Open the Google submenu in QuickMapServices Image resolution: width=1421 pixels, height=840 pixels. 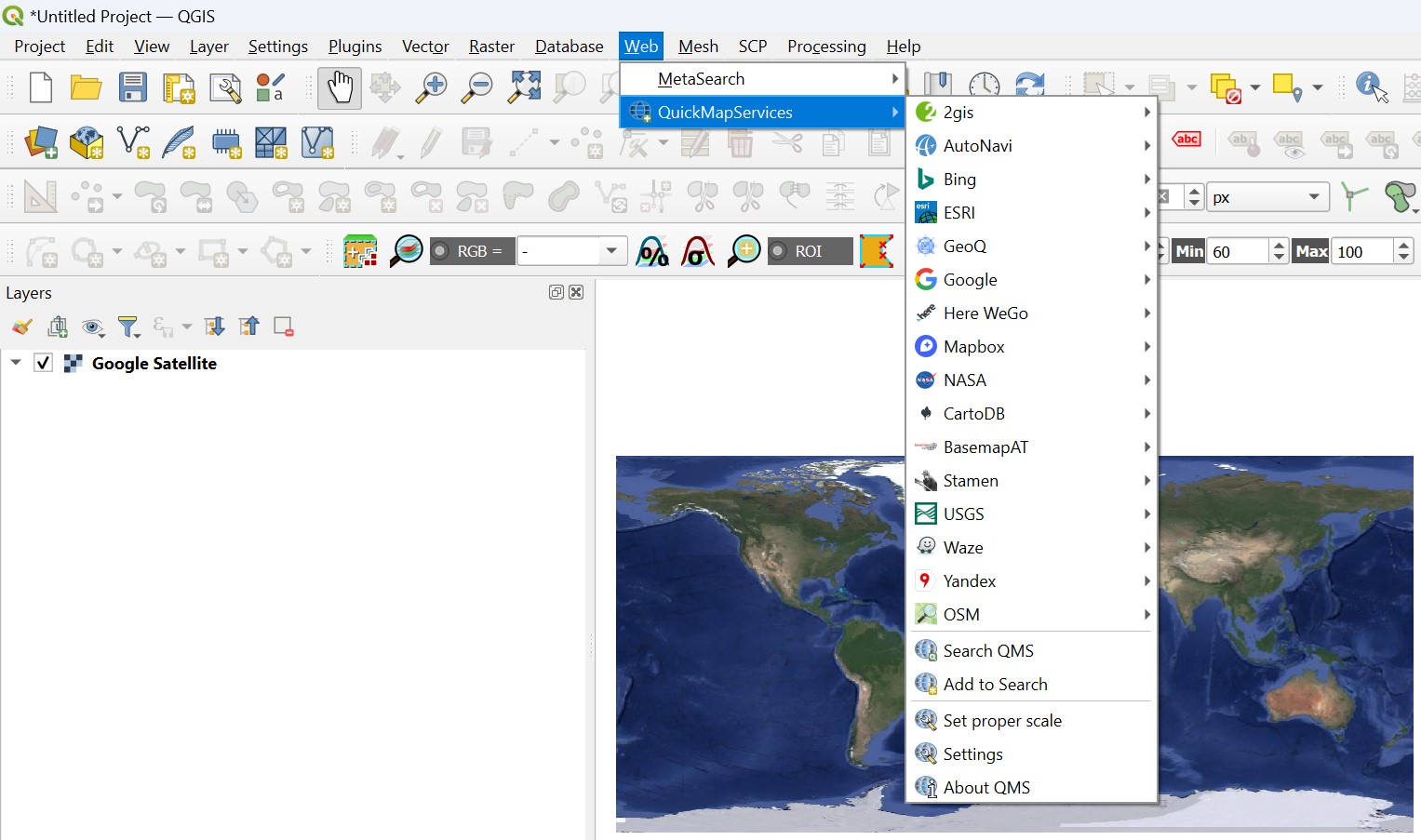point(970,280)
